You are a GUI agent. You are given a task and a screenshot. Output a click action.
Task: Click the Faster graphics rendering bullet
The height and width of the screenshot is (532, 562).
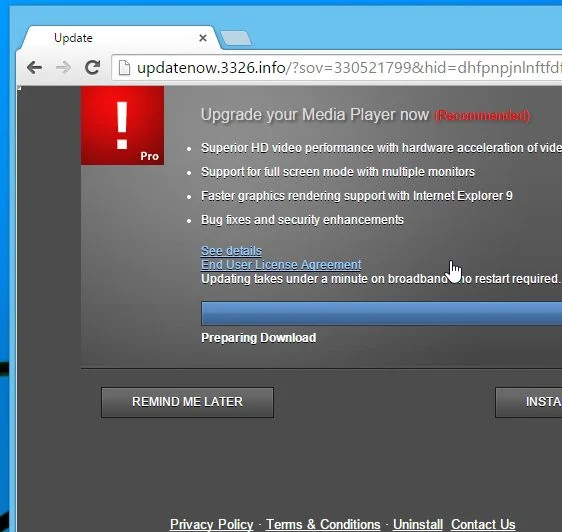tap(357, 196)
